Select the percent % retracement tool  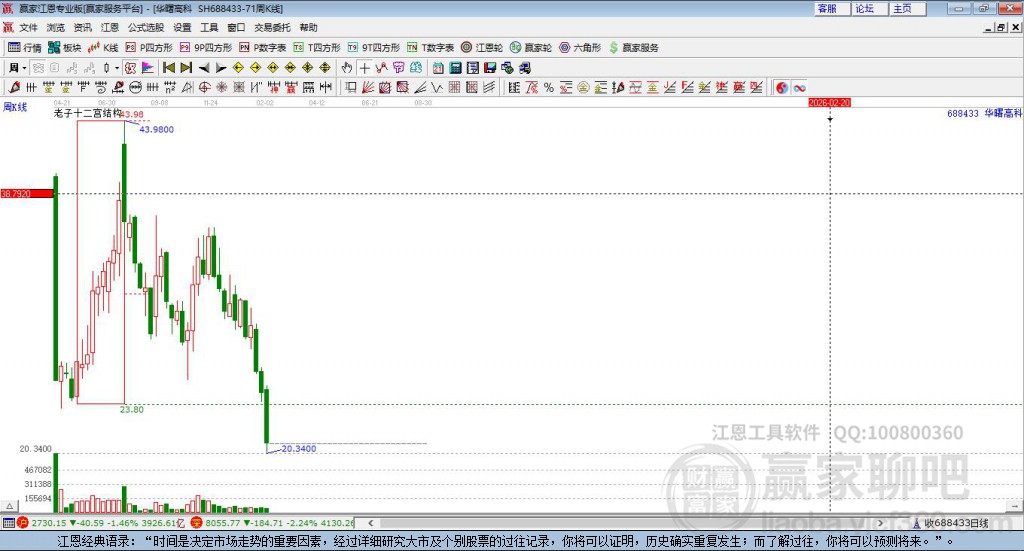(549, 87)
